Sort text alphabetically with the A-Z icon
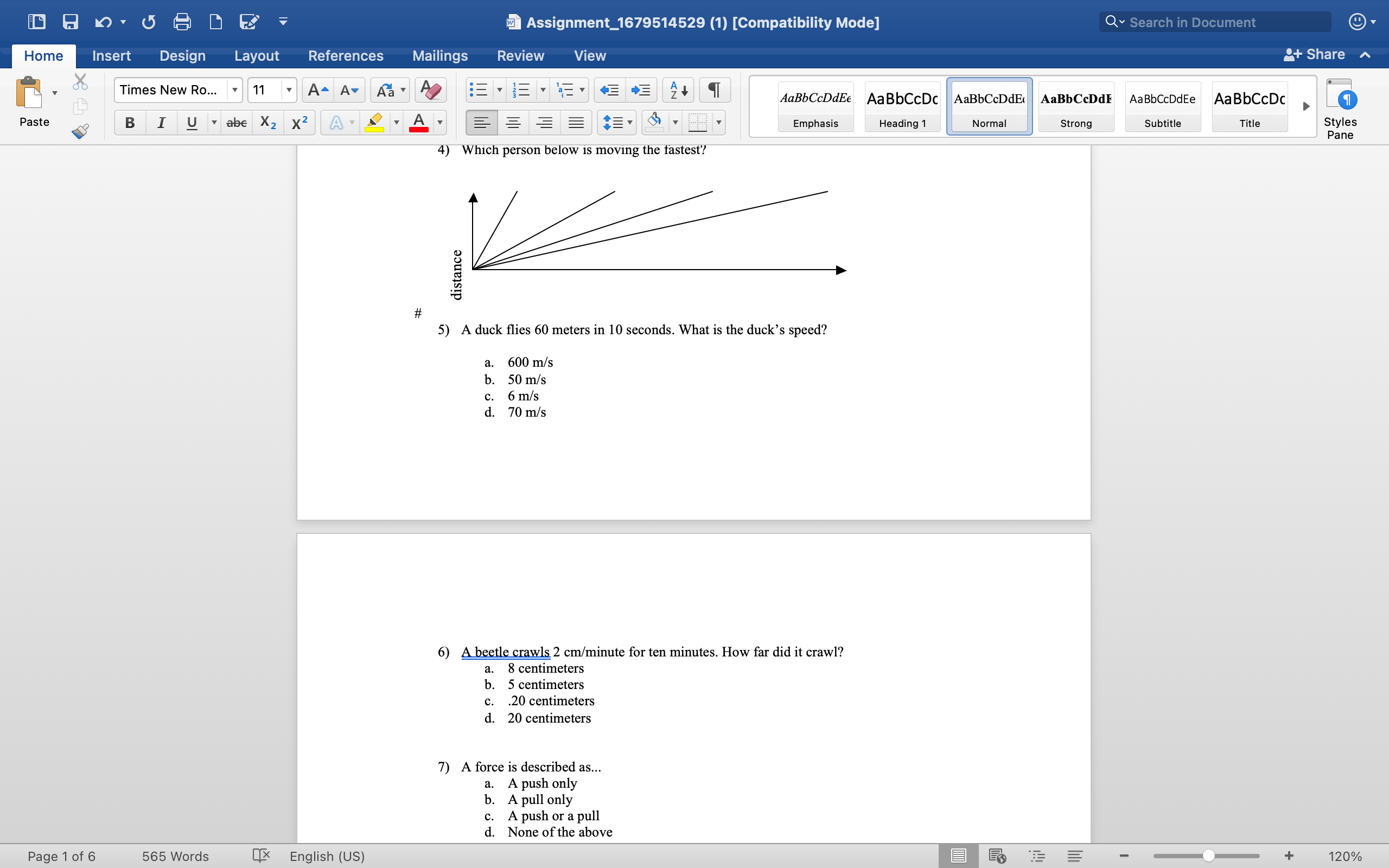 point(677,90)
